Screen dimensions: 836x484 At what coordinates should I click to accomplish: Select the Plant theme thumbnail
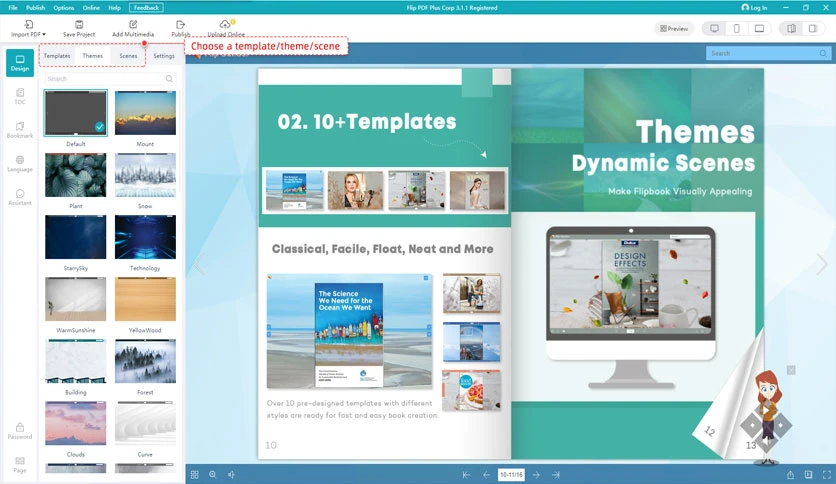pyautogui.click(x=76, y=175)
